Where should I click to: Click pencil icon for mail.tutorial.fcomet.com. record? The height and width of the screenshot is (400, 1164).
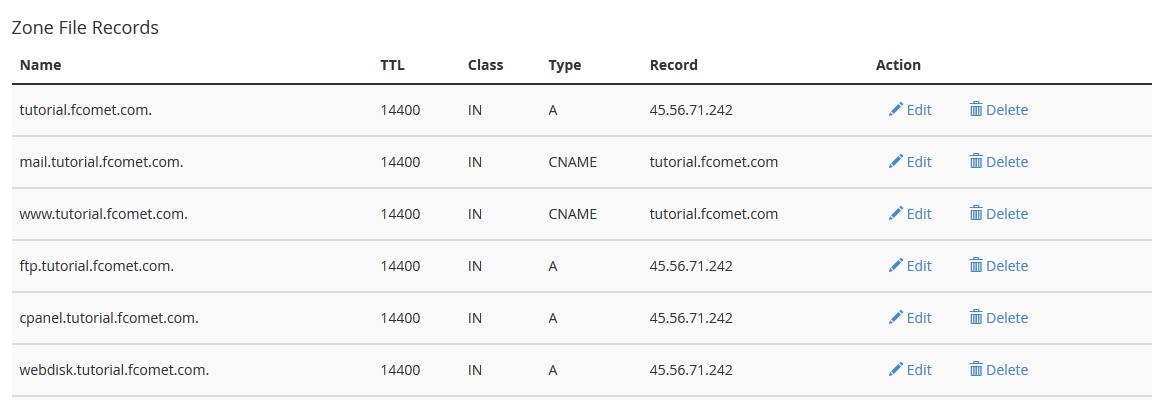point(896,162)
